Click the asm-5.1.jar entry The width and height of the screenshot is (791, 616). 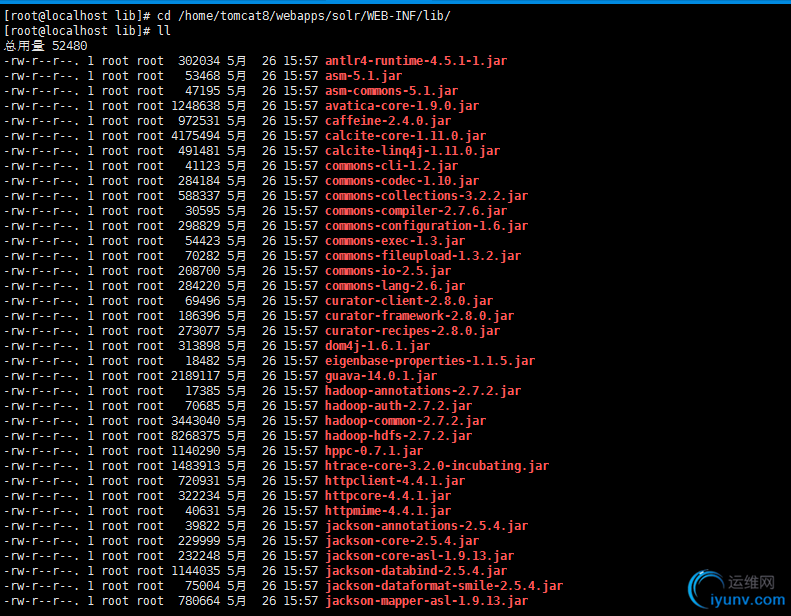[x=363, y=76]
